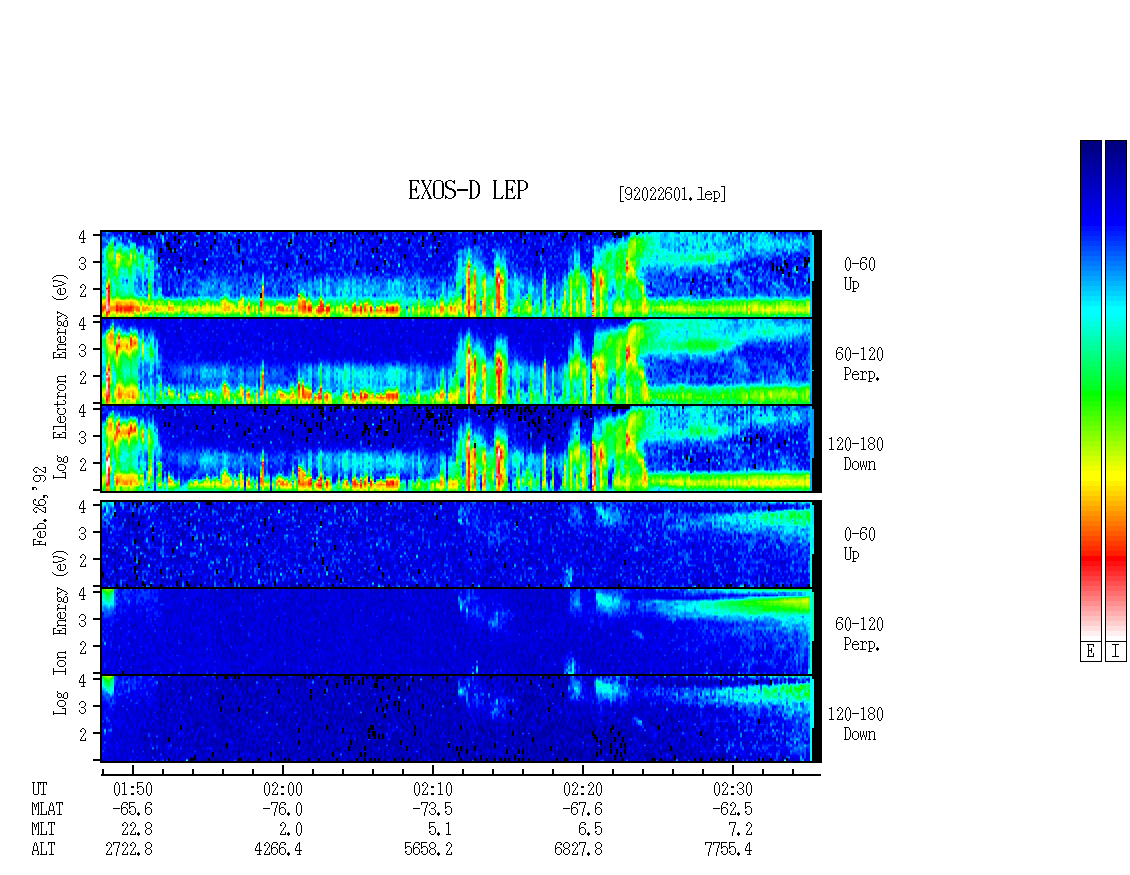The height and width of the screenshot is (875, 1130).
Task: Click the MLT row label
Action: pyautogui.click(x=43, y=830)
